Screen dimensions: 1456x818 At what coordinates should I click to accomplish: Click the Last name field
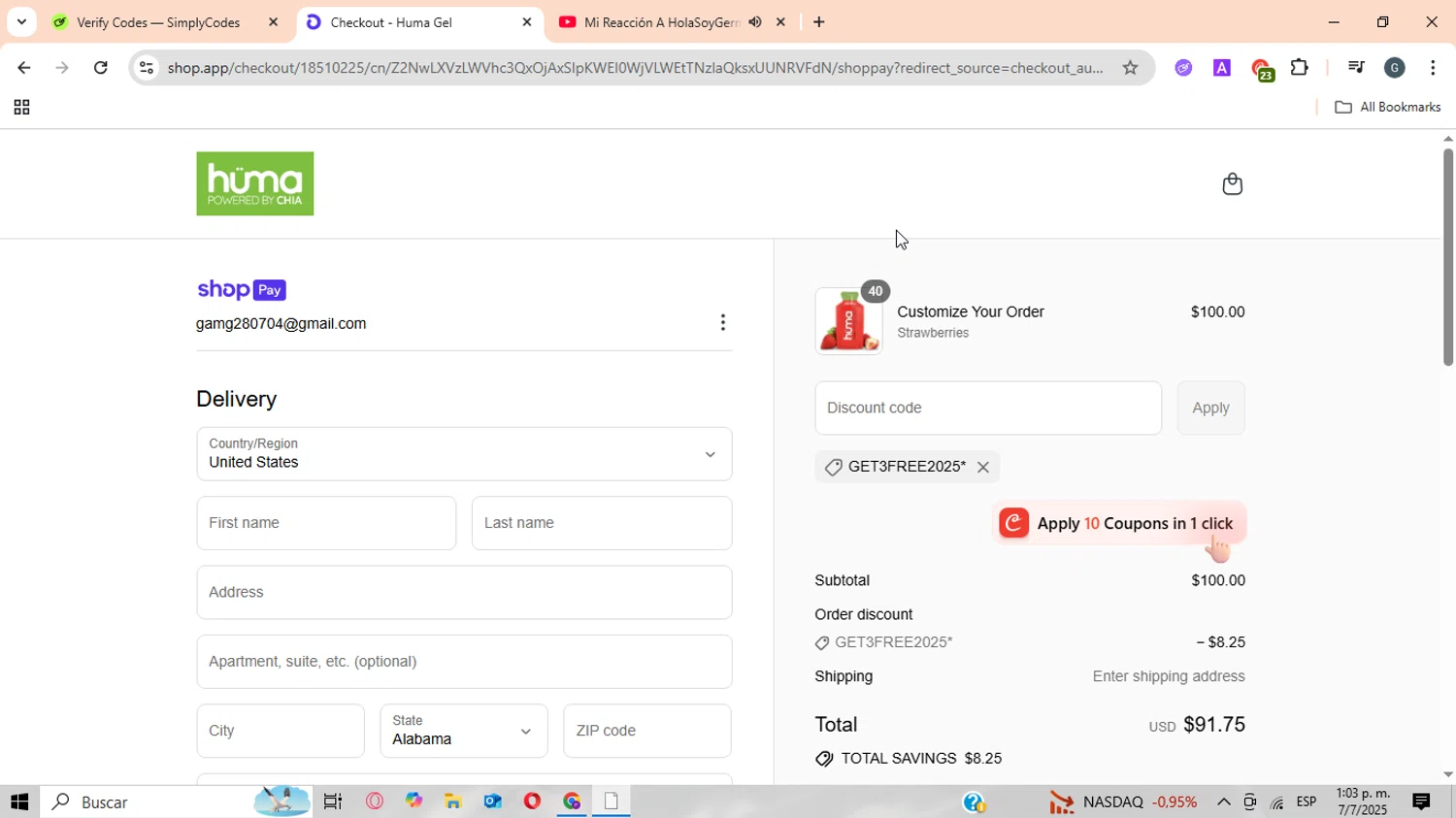point(602,523)
